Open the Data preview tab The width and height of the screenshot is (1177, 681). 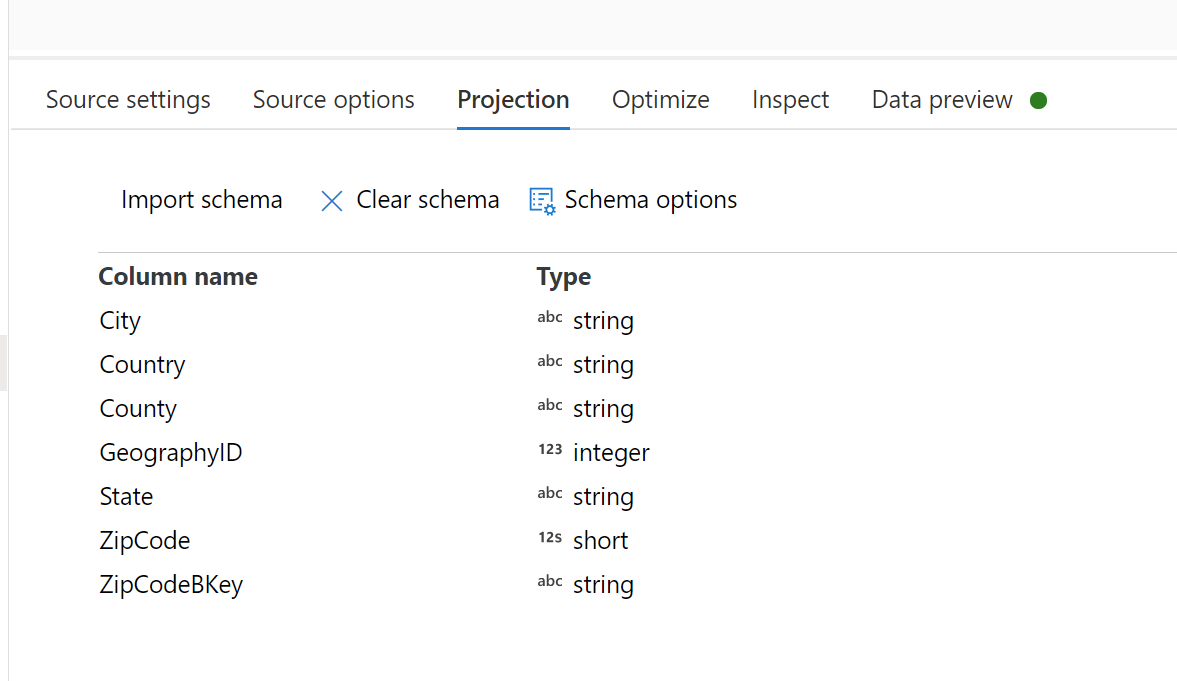pyautogui.click(x=940, y=100)
